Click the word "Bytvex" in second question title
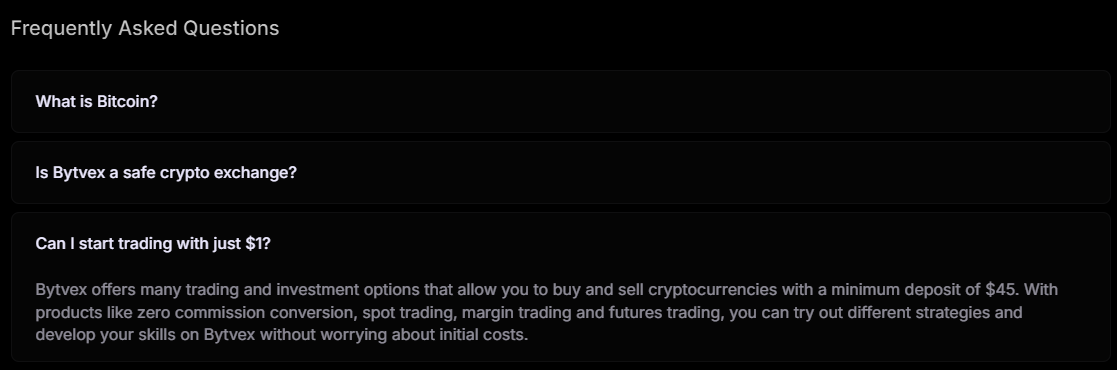Image resolution: width=1117 pixels, height=370 pixels. click(79, 173)
